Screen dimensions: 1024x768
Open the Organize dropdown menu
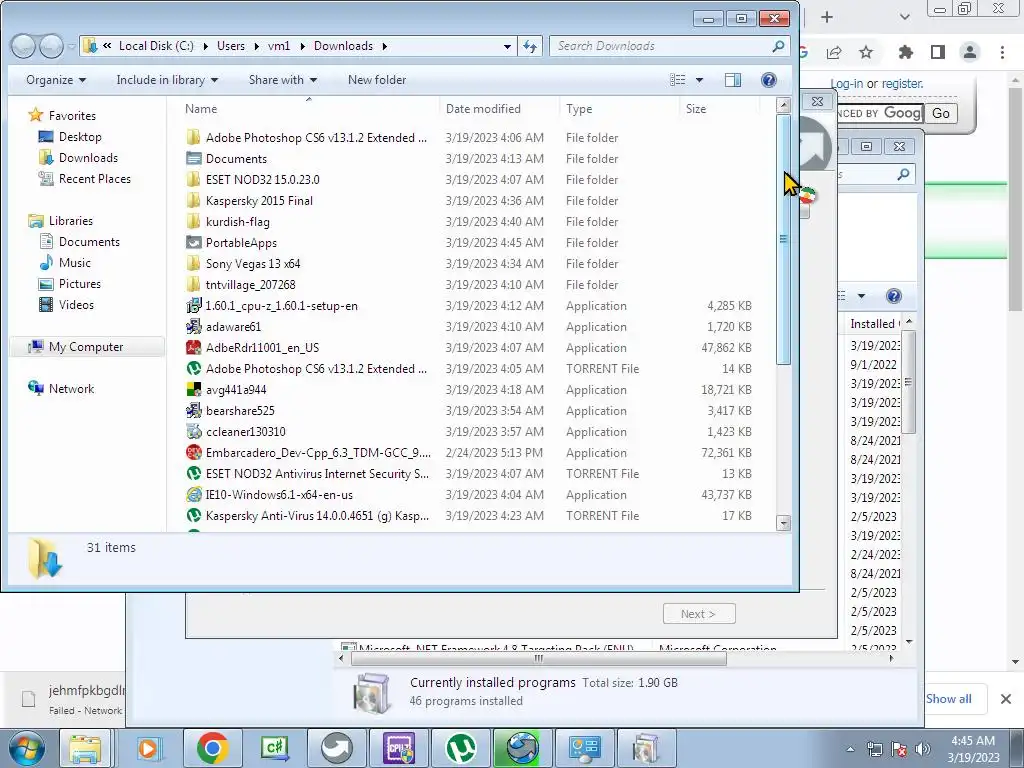coord(56,80)
